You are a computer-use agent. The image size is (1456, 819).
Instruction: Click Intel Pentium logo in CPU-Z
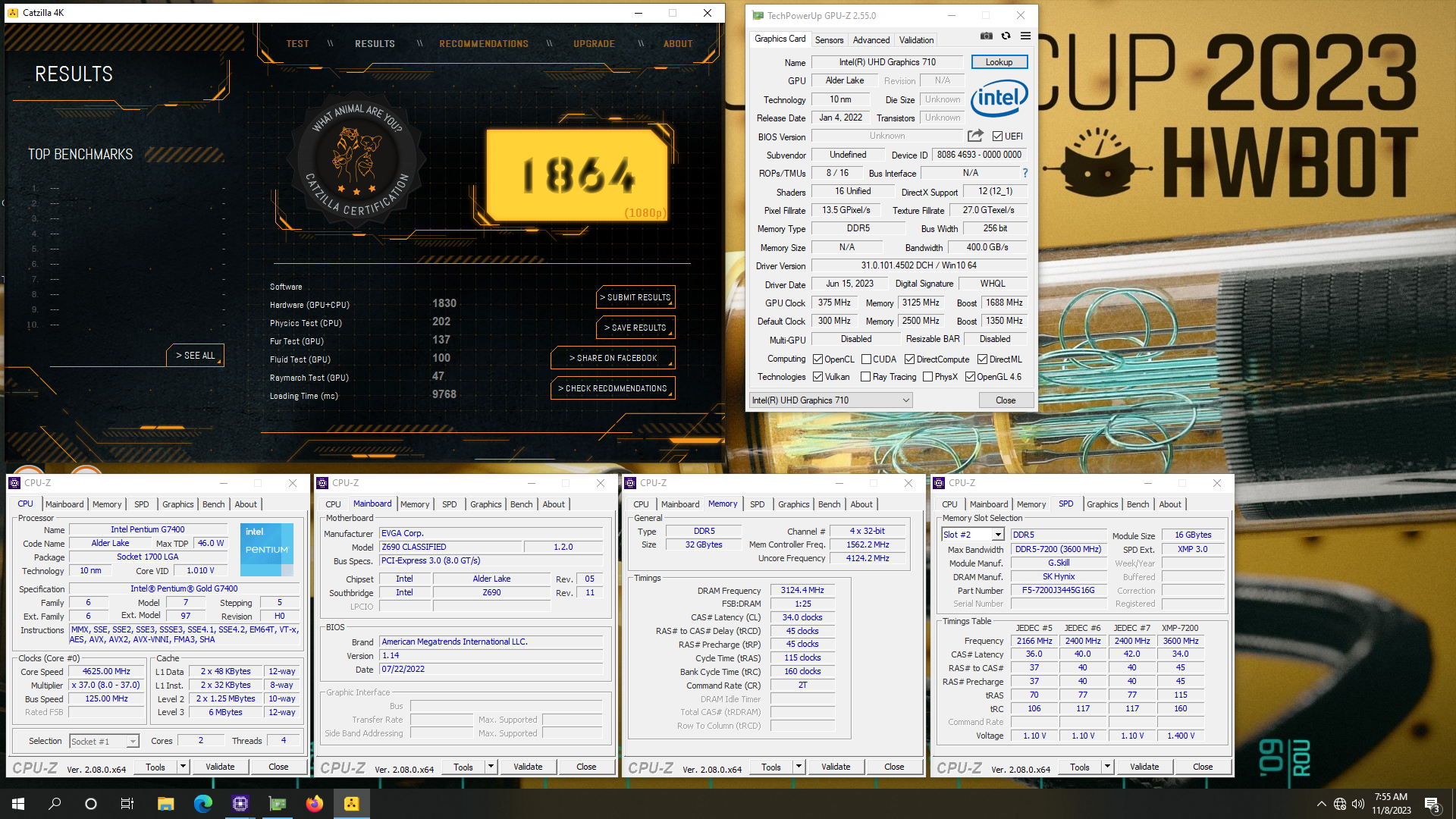pyautogui.click(x=267, y=550)
